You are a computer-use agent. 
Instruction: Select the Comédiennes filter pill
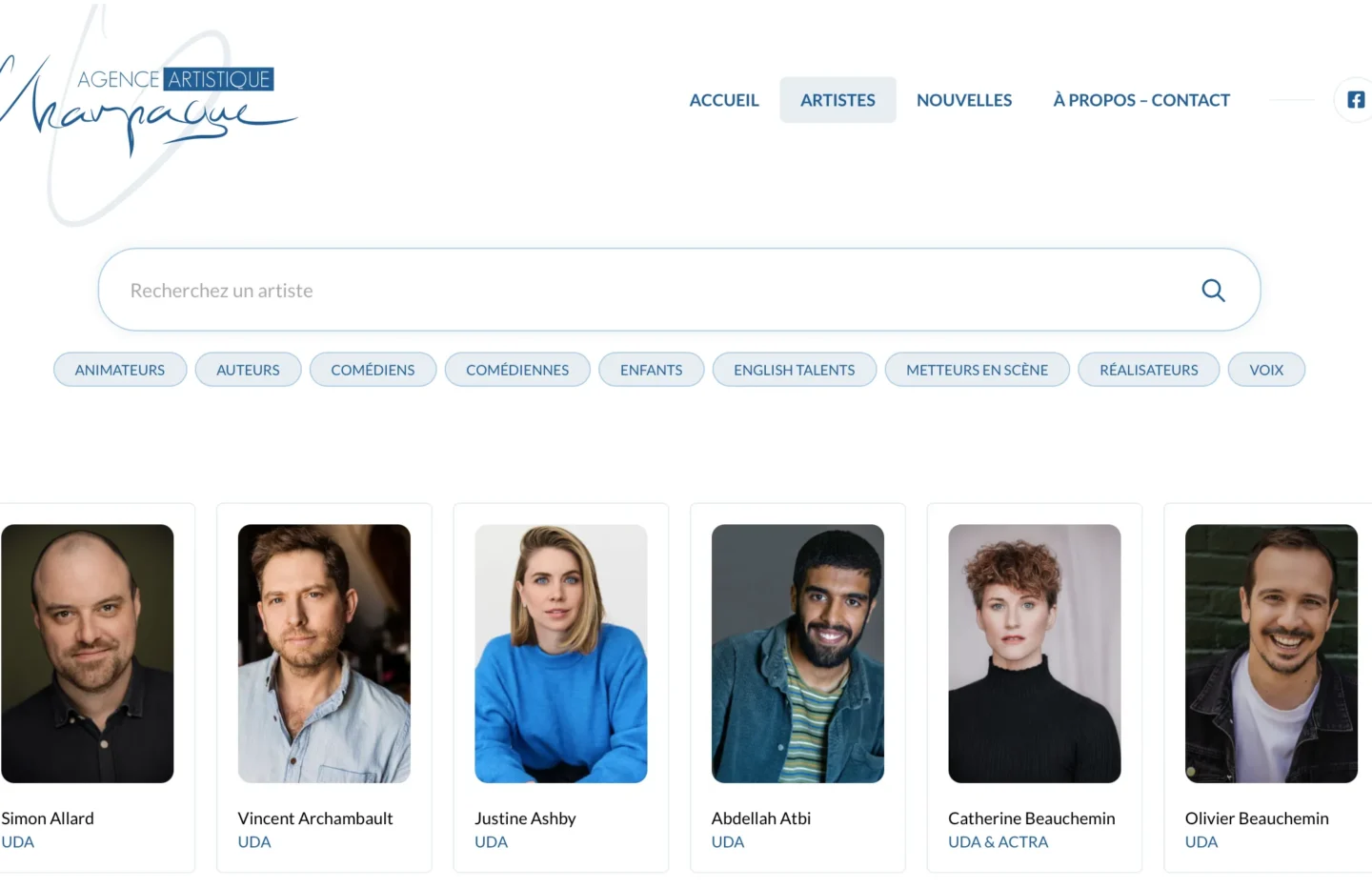pyautogui.click(x=517, y=370)
